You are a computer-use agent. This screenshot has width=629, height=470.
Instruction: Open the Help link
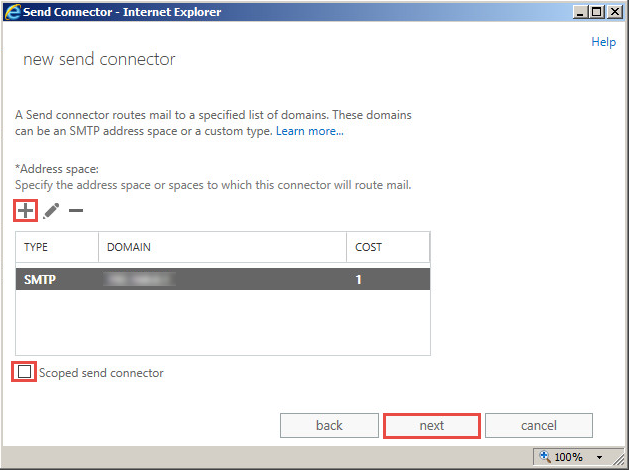click(603, 42)
